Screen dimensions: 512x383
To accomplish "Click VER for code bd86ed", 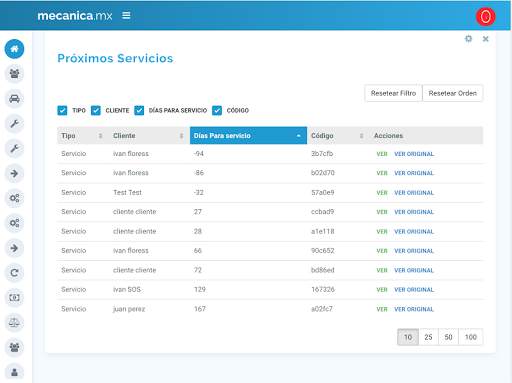I will click(382, 270).
